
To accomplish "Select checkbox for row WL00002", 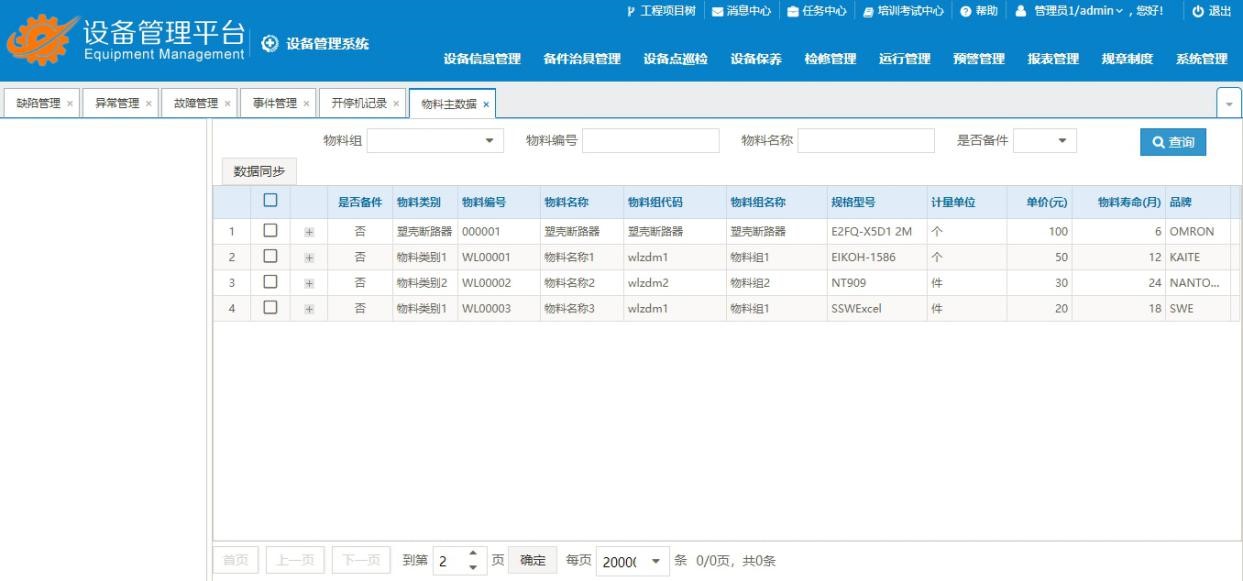I will click(x=270, y=282).
